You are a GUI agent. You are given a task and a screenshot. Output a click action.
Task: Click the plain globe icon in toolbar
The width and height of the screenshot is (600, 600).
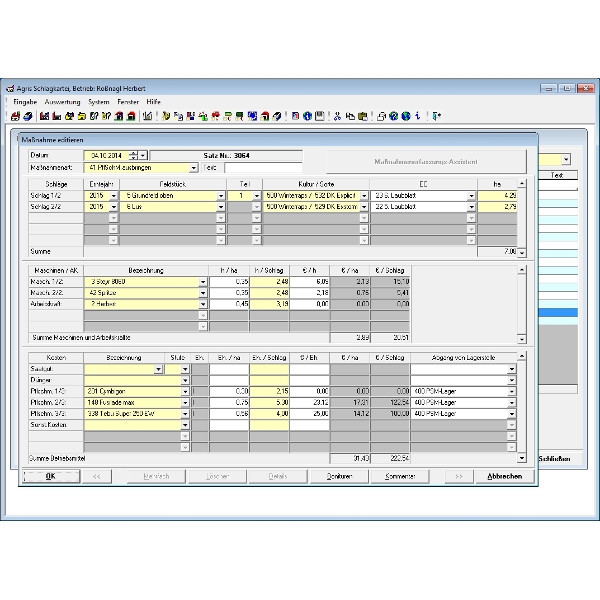pos(406,116)
